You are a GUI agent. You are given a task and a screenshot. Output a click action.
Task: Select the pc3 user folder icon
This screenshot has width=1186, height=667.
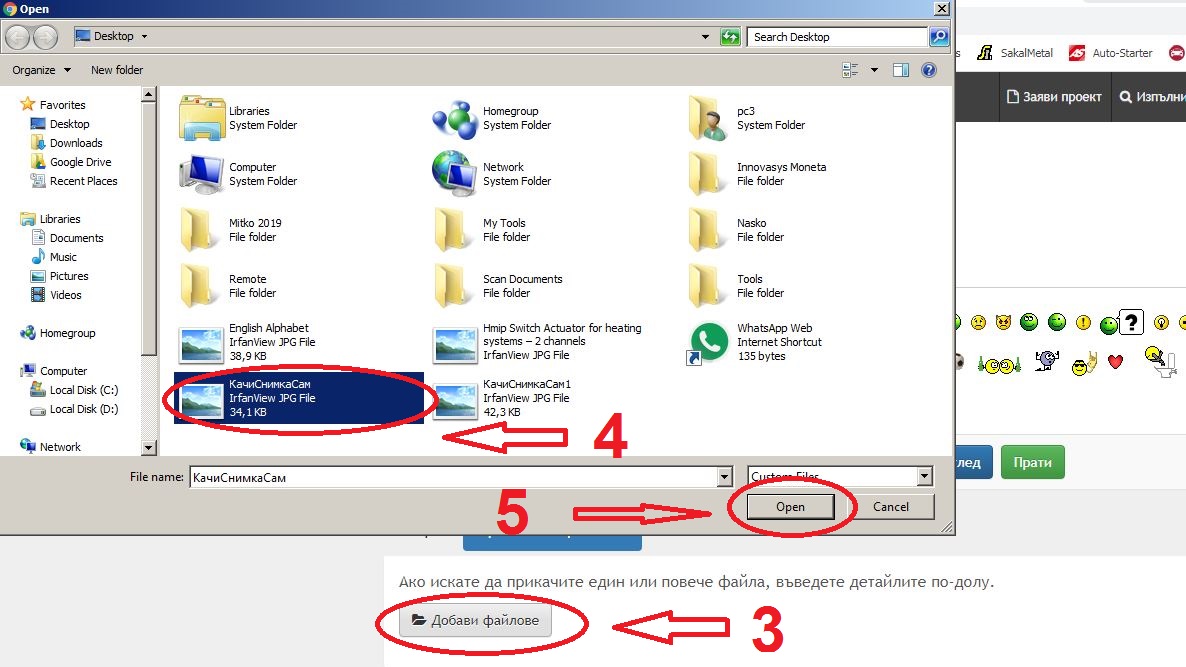[709, 118]
